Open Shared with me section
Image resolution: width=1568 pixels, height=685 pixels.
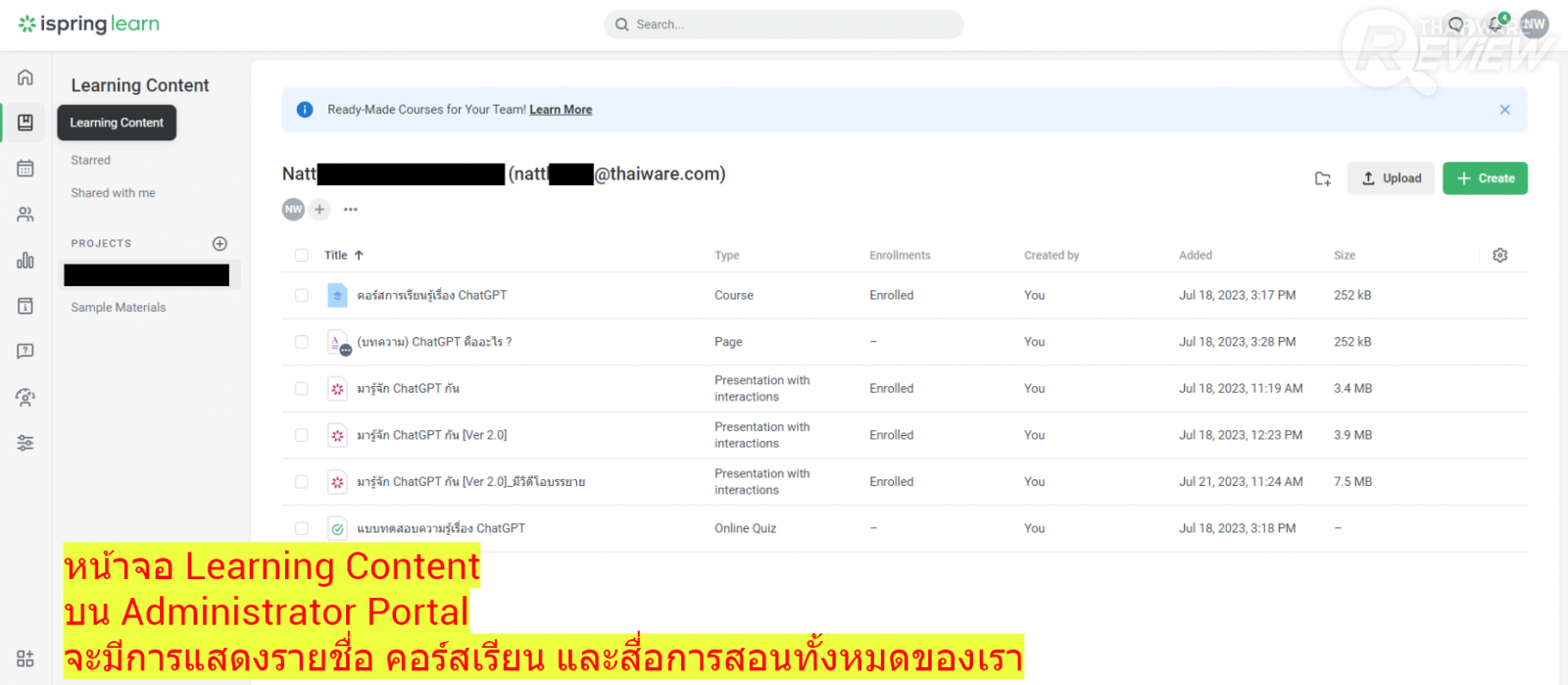click(x=113, y=193)
